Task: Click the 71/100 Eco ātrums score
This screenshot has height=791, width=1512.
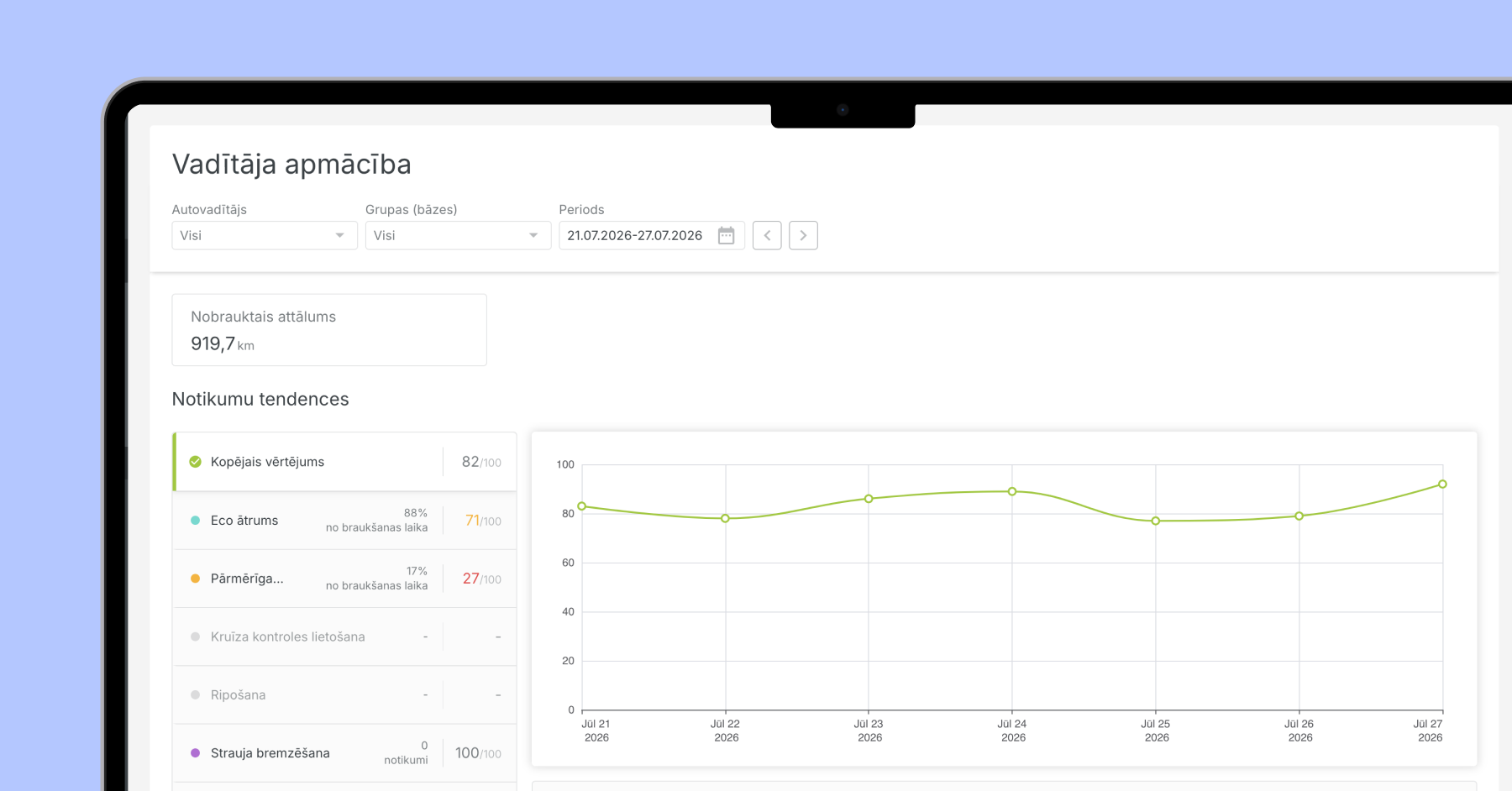Action: pyautogui.click(x=483, y=521)
